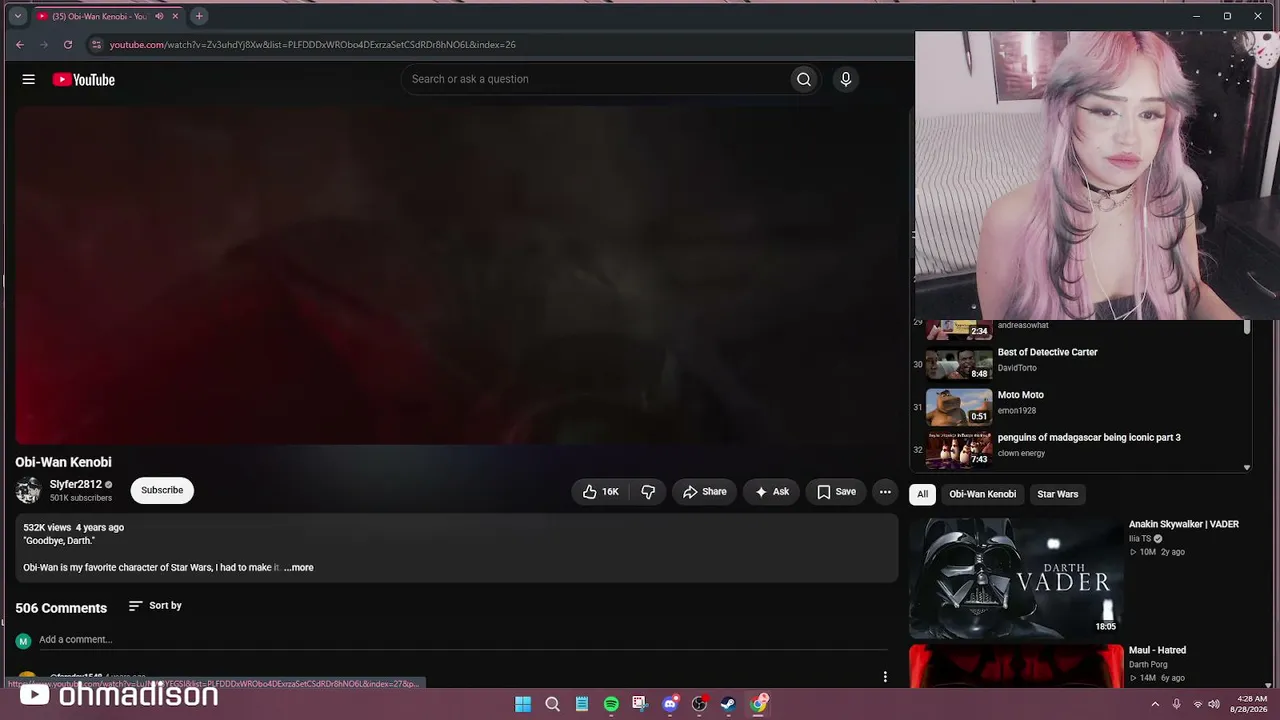Open Discord from the taskbar
Image resolution: width=1280 pixels, height=720 pixels.
pyautogui.click(x=670, y=704)
